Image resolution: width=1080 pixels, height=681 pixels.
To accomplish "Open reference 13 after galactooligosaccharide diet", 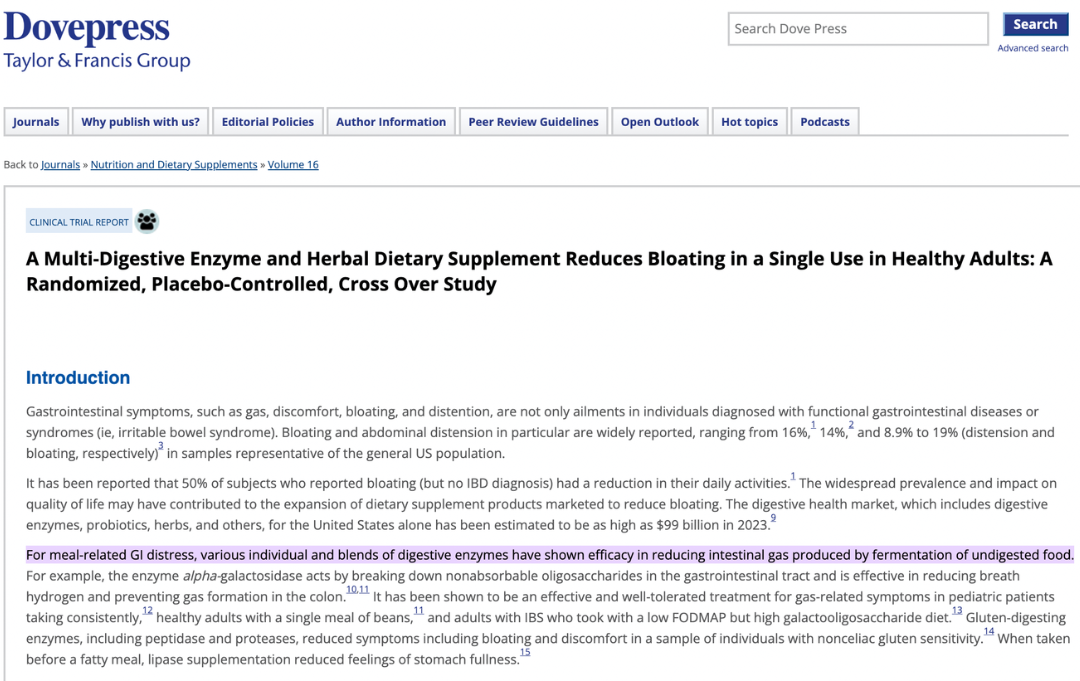I will tap(957, 610).
